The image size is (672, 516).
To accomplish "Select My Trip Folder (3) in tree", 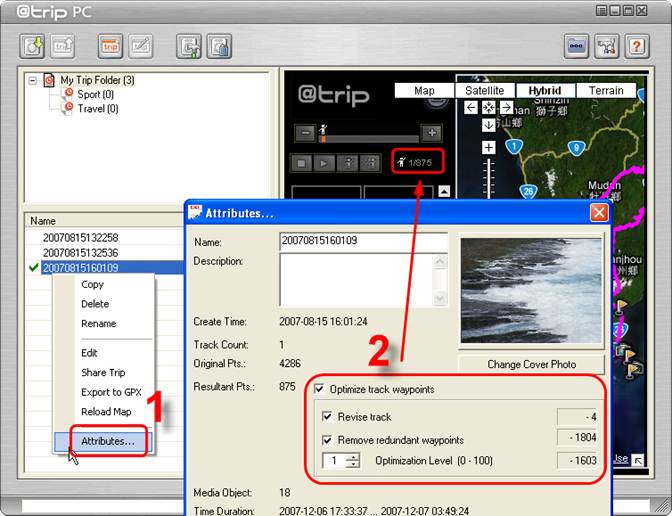I will [x=97, y=80].
